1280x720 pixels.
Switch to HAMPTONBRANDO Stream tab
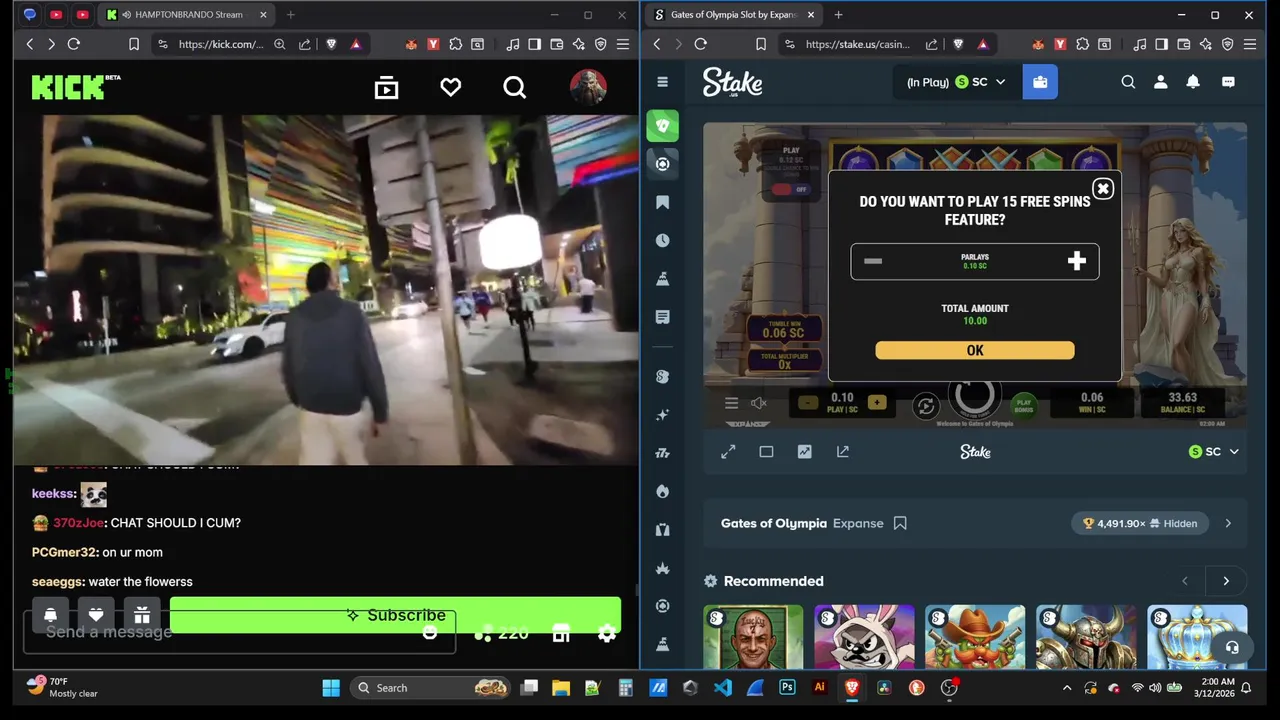coord(187,15)
